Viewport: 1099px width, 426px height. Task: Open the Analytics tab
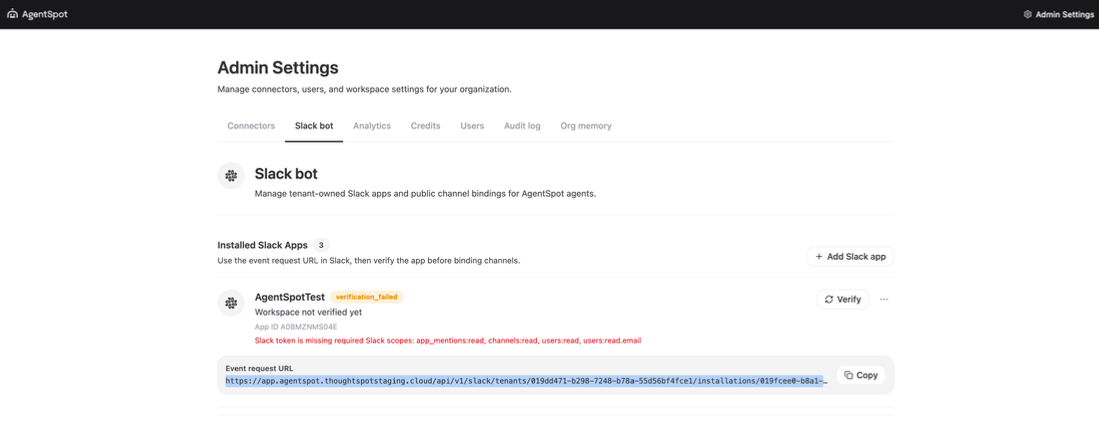pyautogui.click(x=372, y=126)
